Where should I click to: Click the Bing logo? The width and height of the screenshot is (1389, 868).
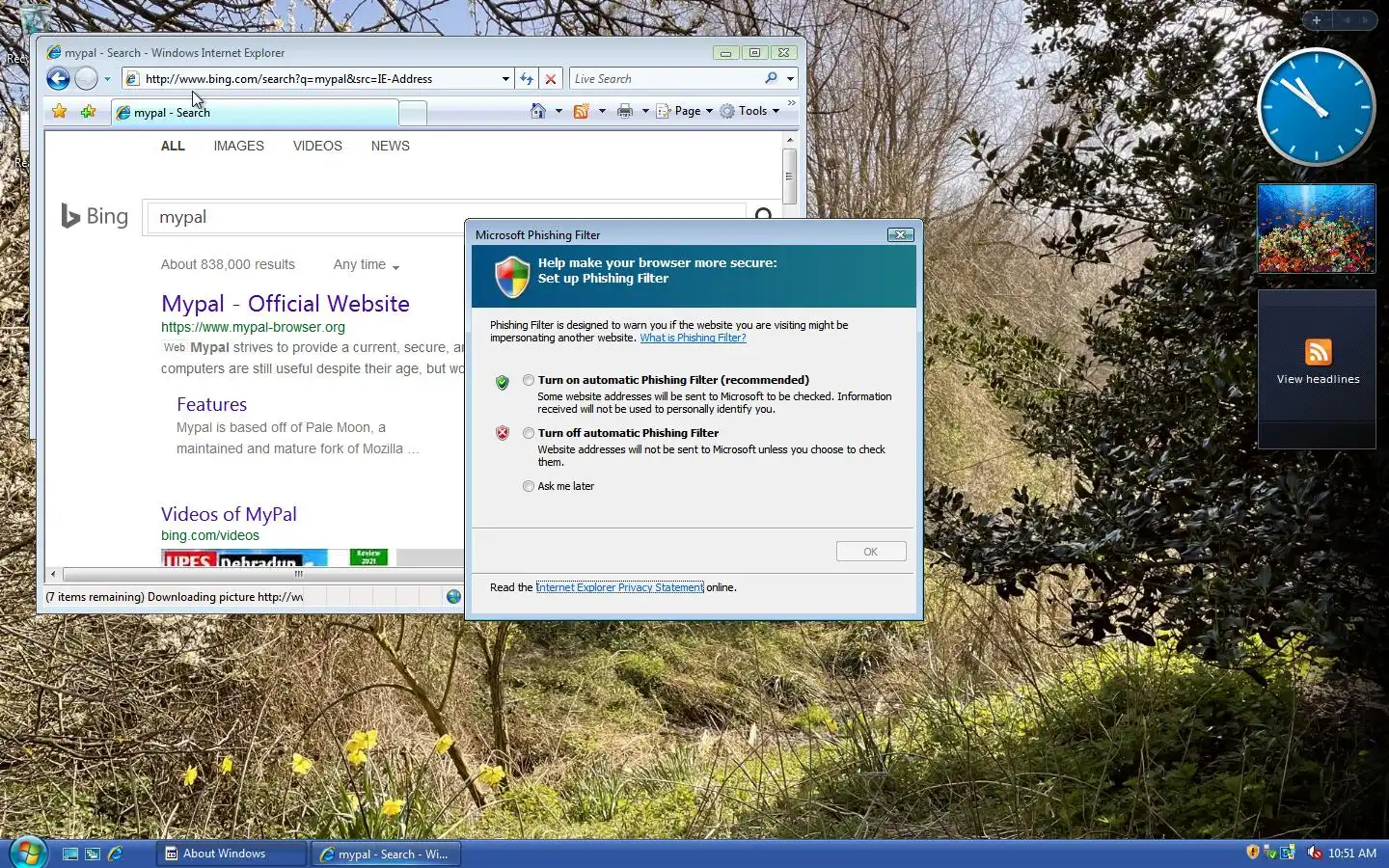click(94, 216)
